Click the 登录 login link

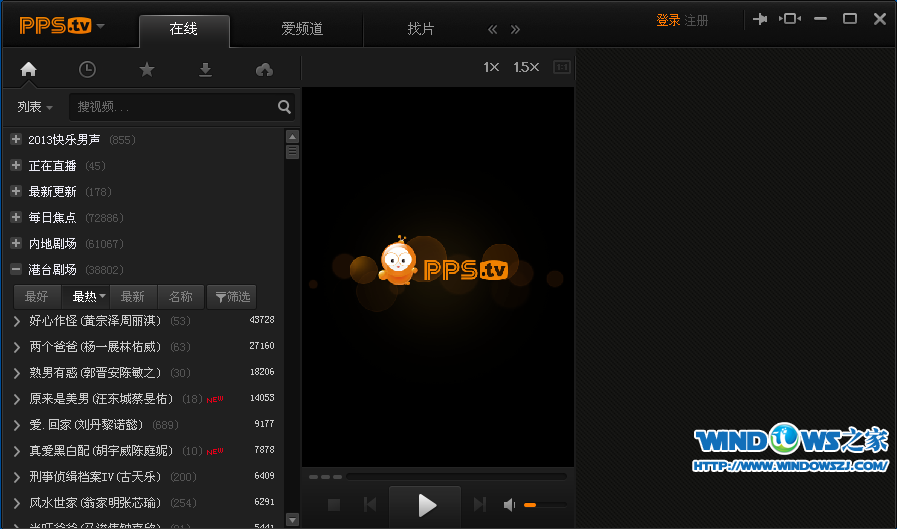pos(667,20)
